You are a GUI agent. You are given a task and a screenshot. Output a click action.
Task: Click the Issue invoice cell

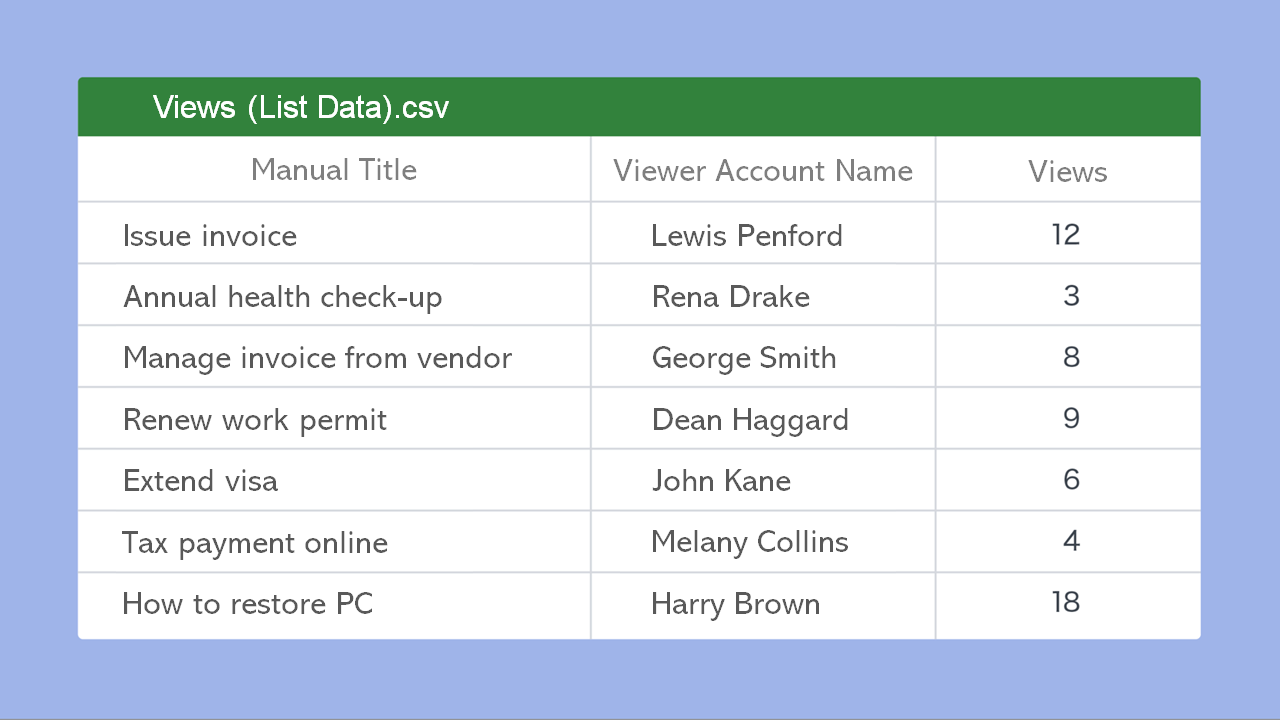210,236
